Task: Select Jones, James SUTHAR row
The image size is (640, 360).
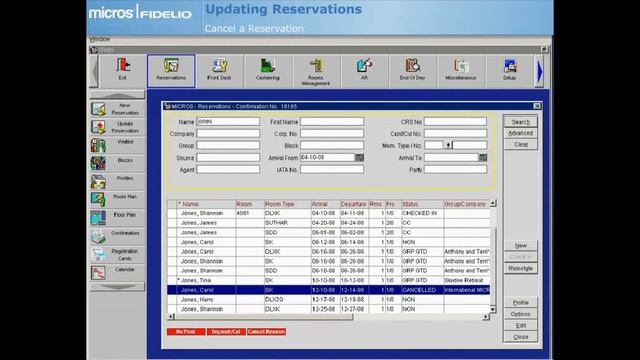Action: [x=328, y=223]
